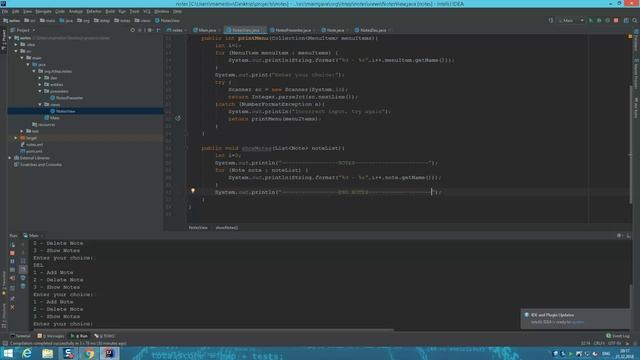Open the Run menu
Image resolution: width=640 pixels, height=360 pixels.
(x=122, y=11)
